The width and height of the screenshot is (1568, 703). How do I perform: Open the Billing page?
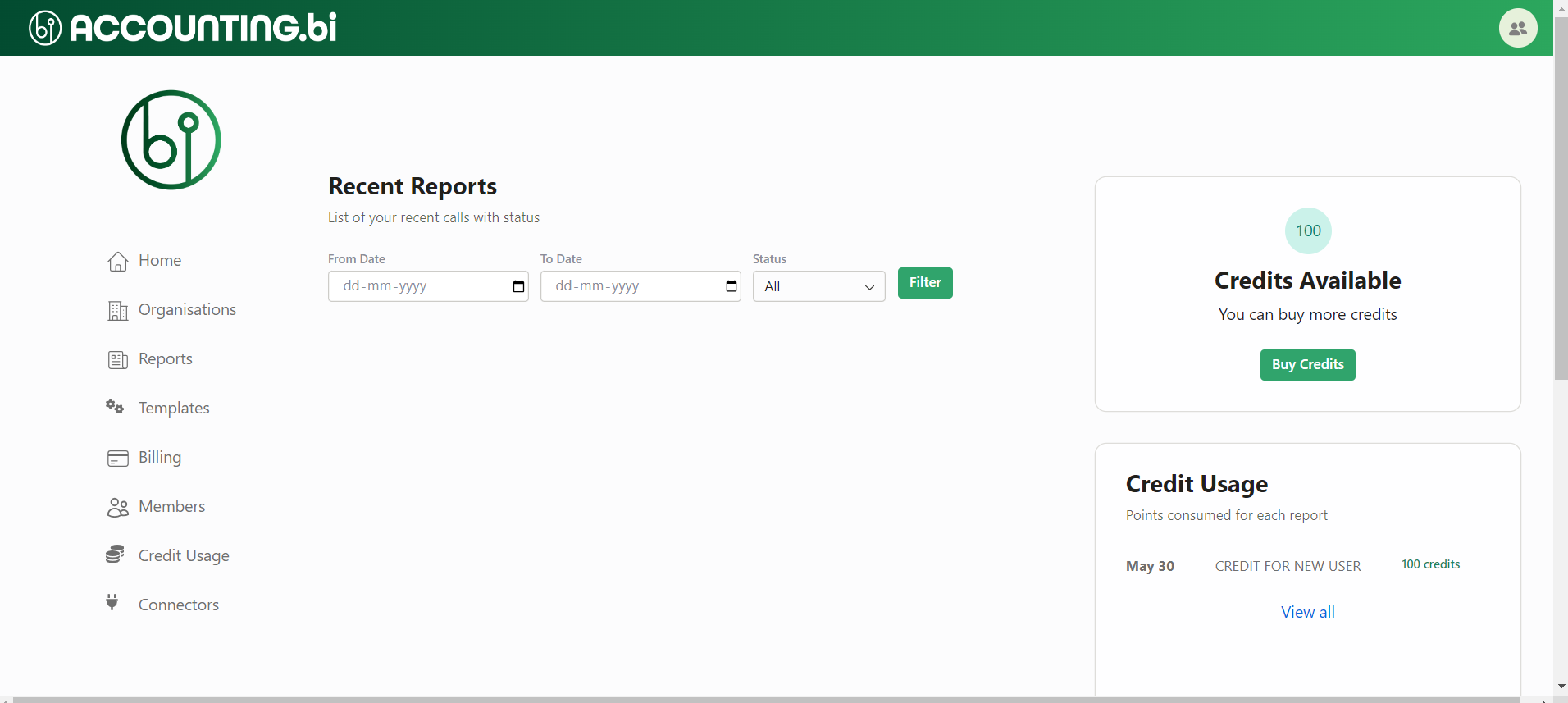(160, 457)
